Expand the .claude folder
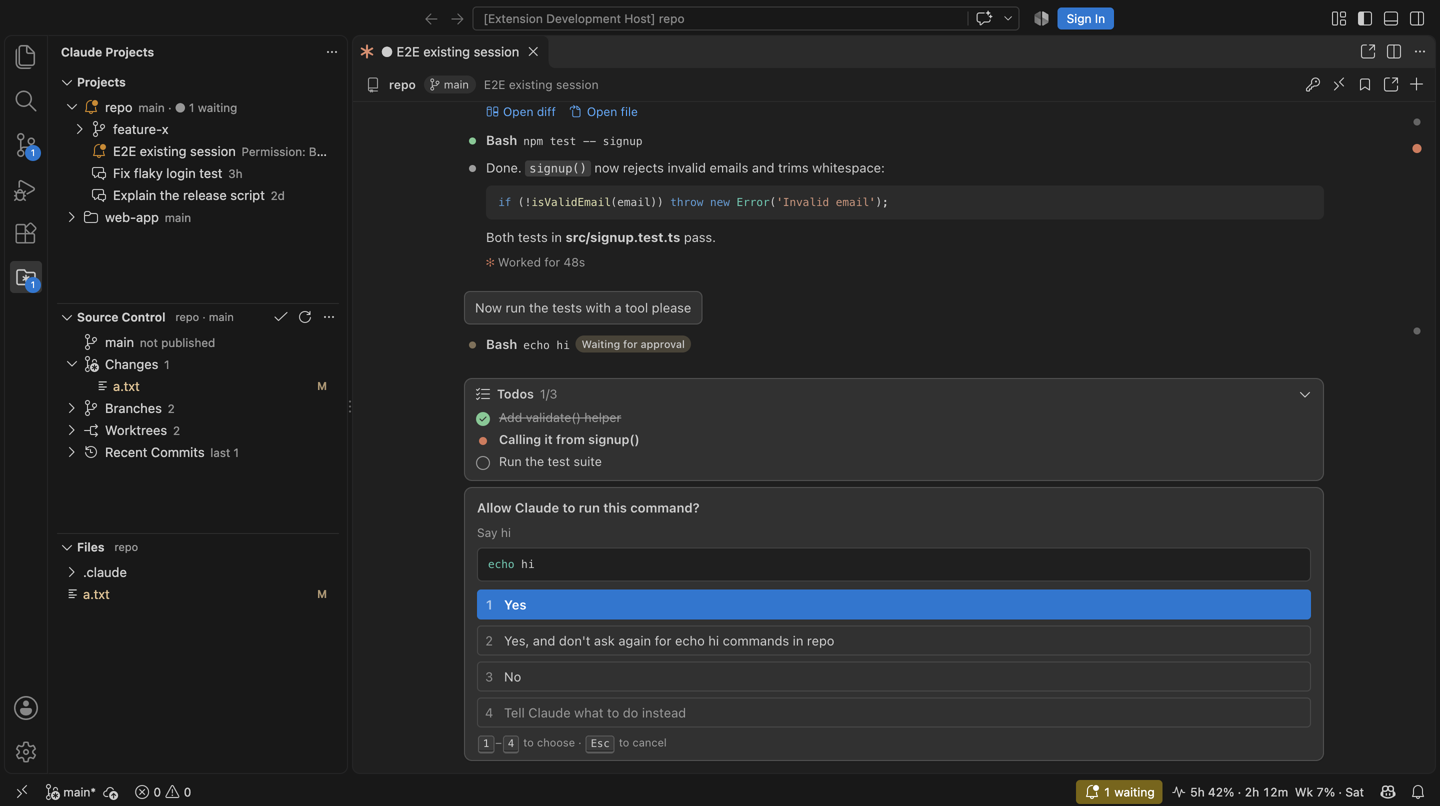The image size is (1440, 806). click(x=72, y=572)
